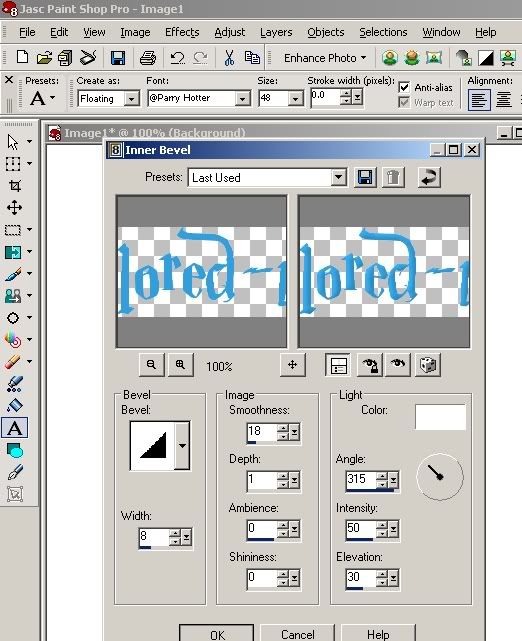Open the File menu
This screenshot has width=522, height=641.
coord(27,32)
